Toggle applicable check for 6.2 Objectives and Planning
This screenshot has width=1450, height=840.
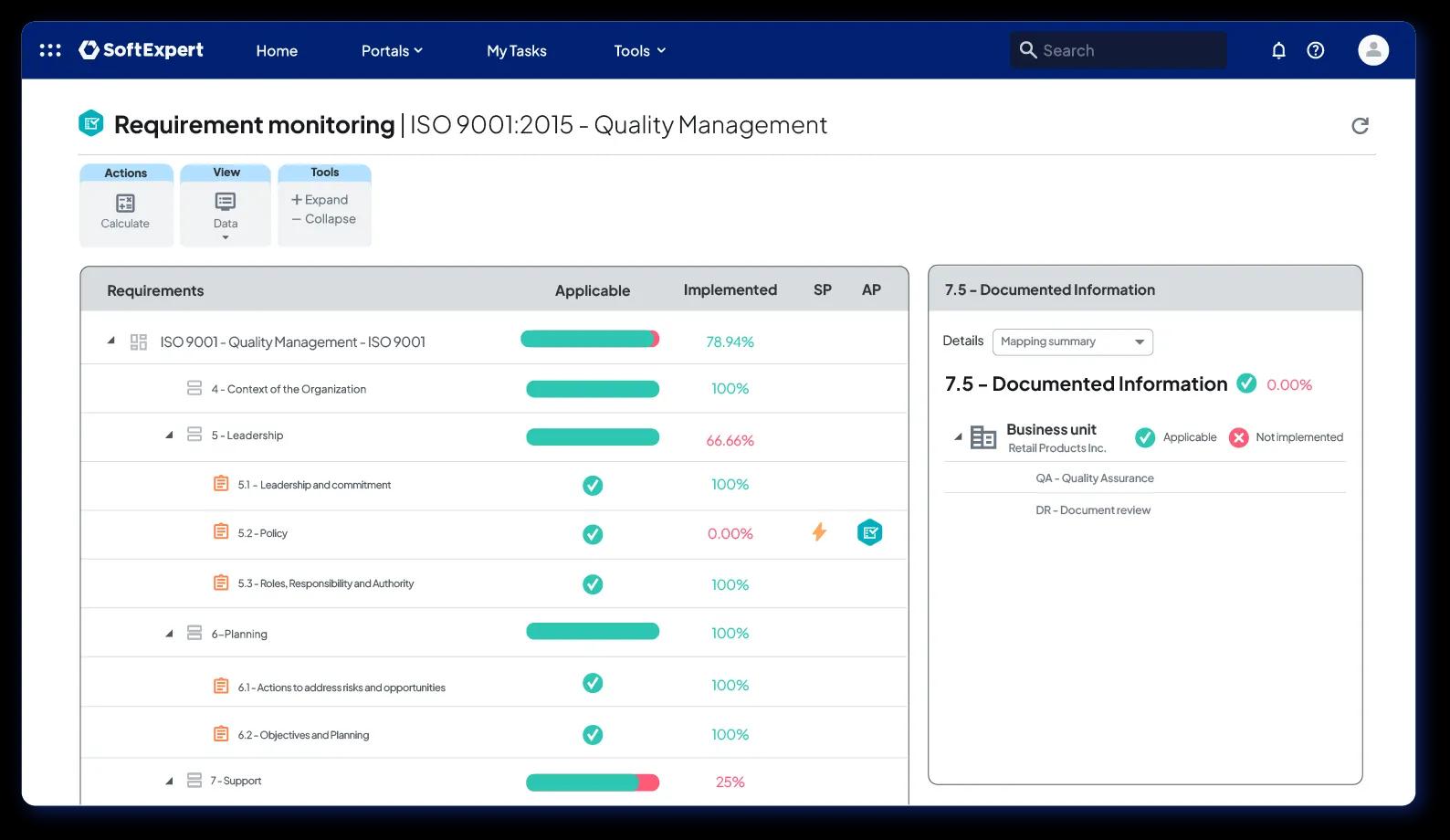coord(593,734)
